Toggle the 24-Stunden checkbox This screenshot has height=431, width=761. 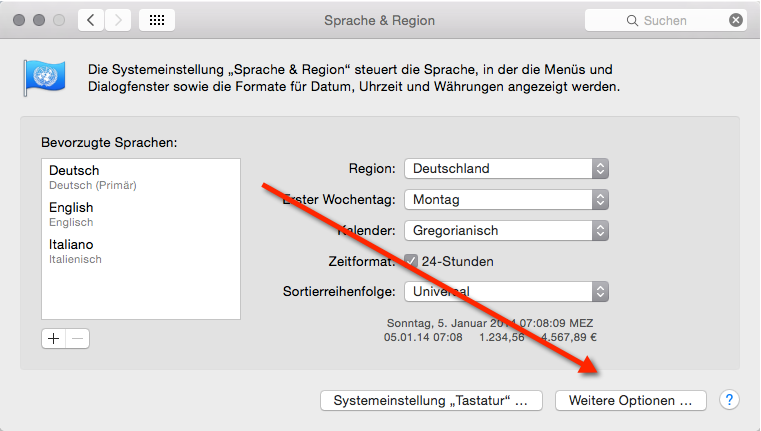(x=412, y=261)
